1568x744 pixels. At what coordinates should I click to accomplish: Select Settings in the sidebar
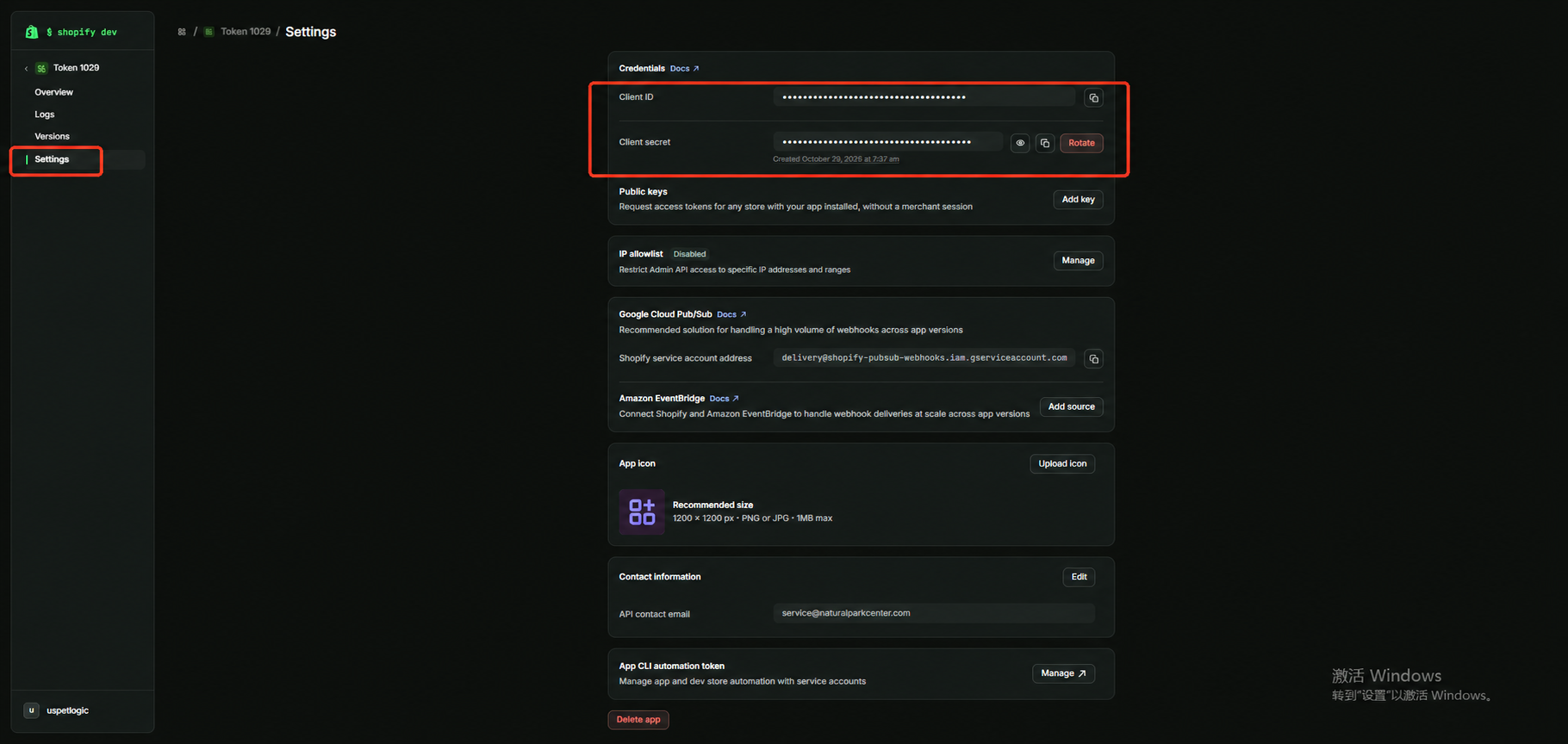(x=52, y=159)
